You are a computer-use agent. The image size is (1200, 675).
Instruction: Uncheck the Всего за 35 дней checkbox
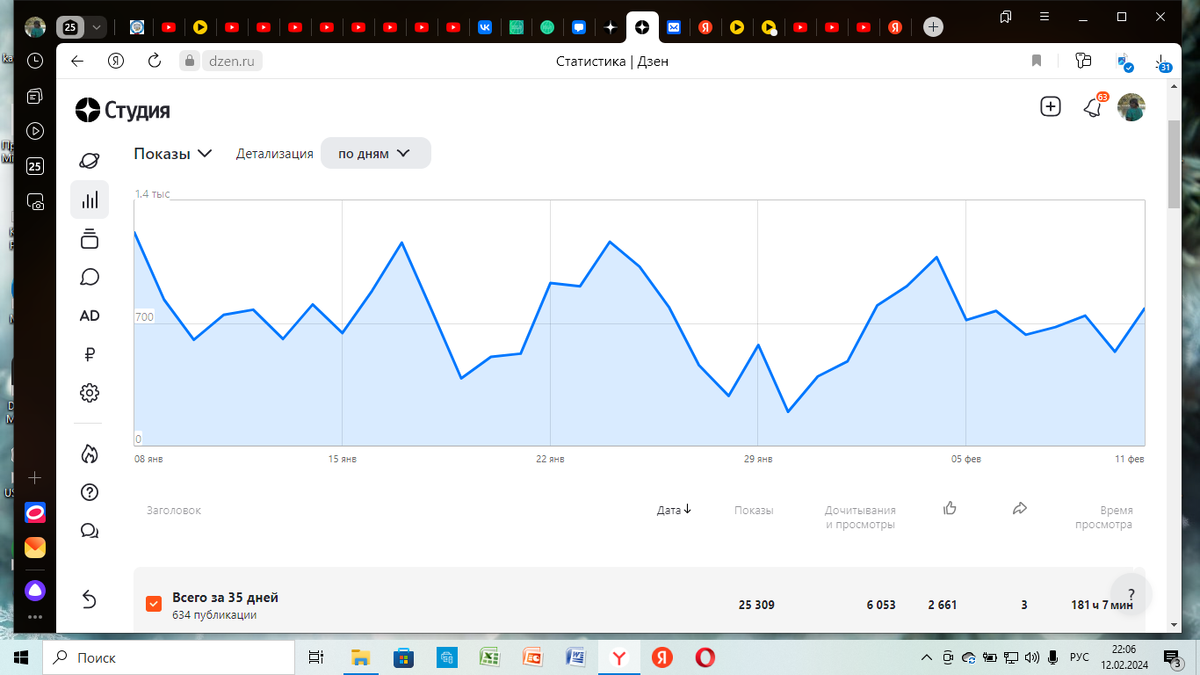[153, 604]
